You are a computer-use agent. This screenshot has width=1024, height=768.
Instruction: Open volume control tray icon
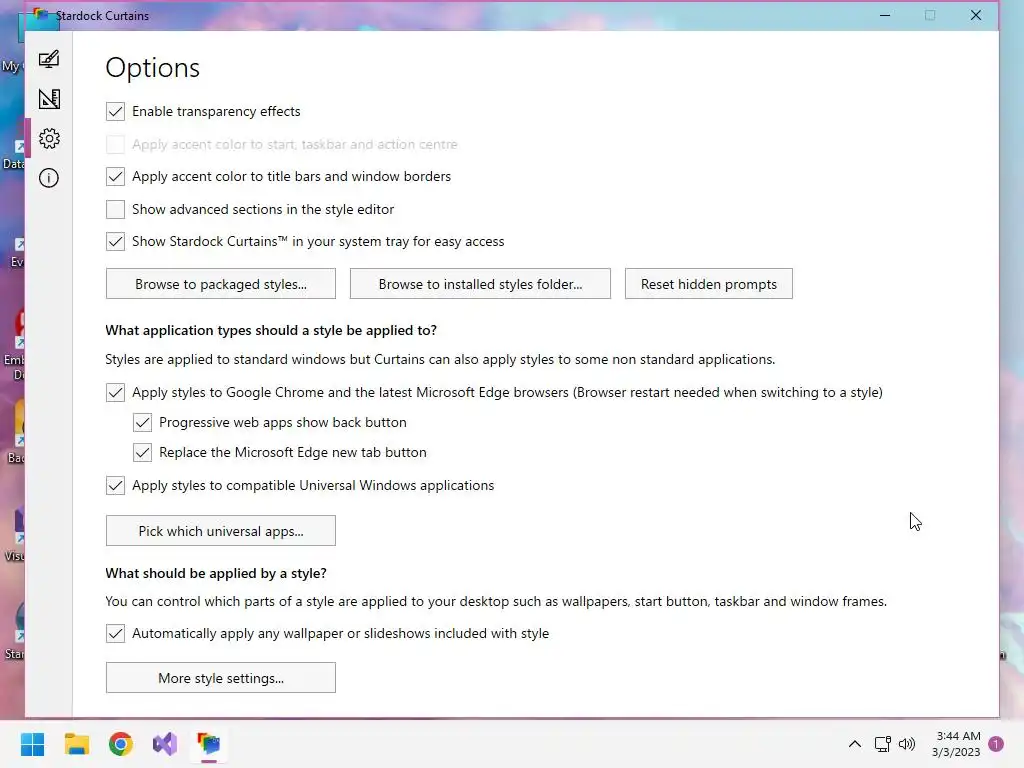tap(907, 744)
